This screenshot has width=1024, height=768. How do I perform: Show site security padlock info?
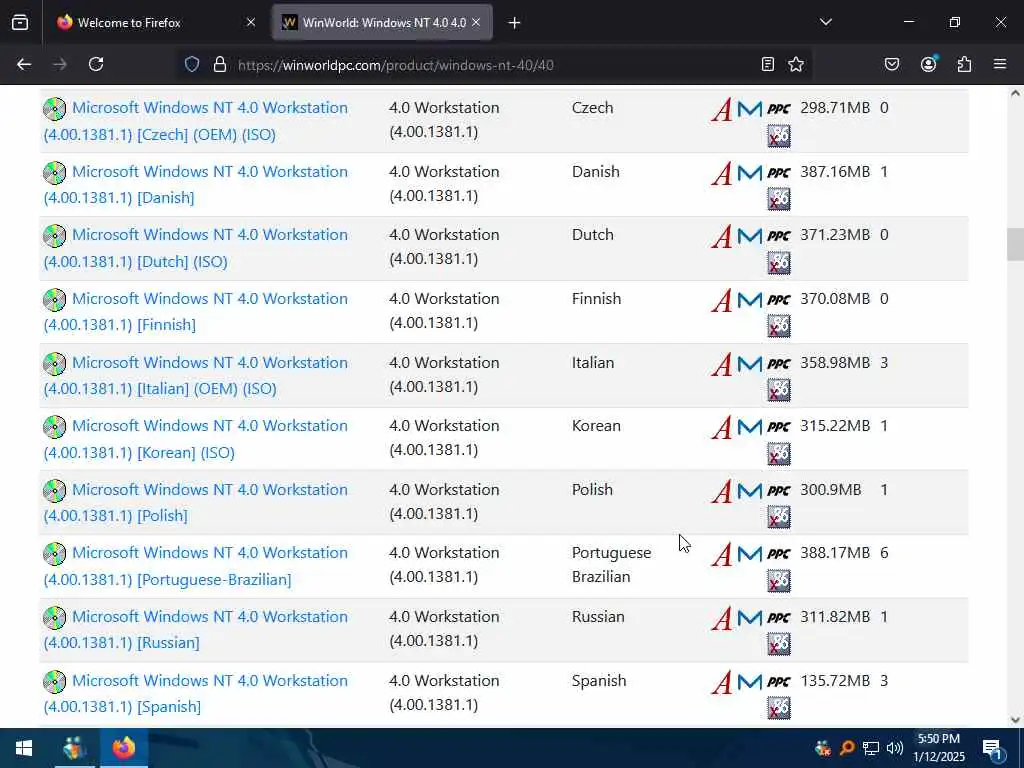(x=219, y=64)
